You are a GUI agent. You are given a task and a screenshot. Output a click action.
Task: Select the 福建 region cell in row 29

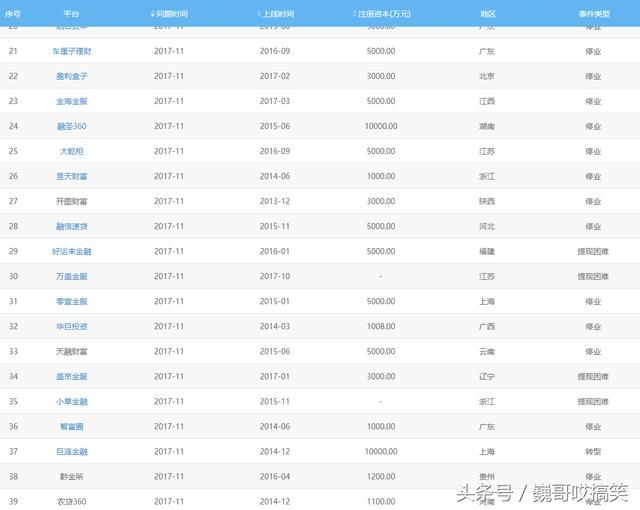pos(487,251)
